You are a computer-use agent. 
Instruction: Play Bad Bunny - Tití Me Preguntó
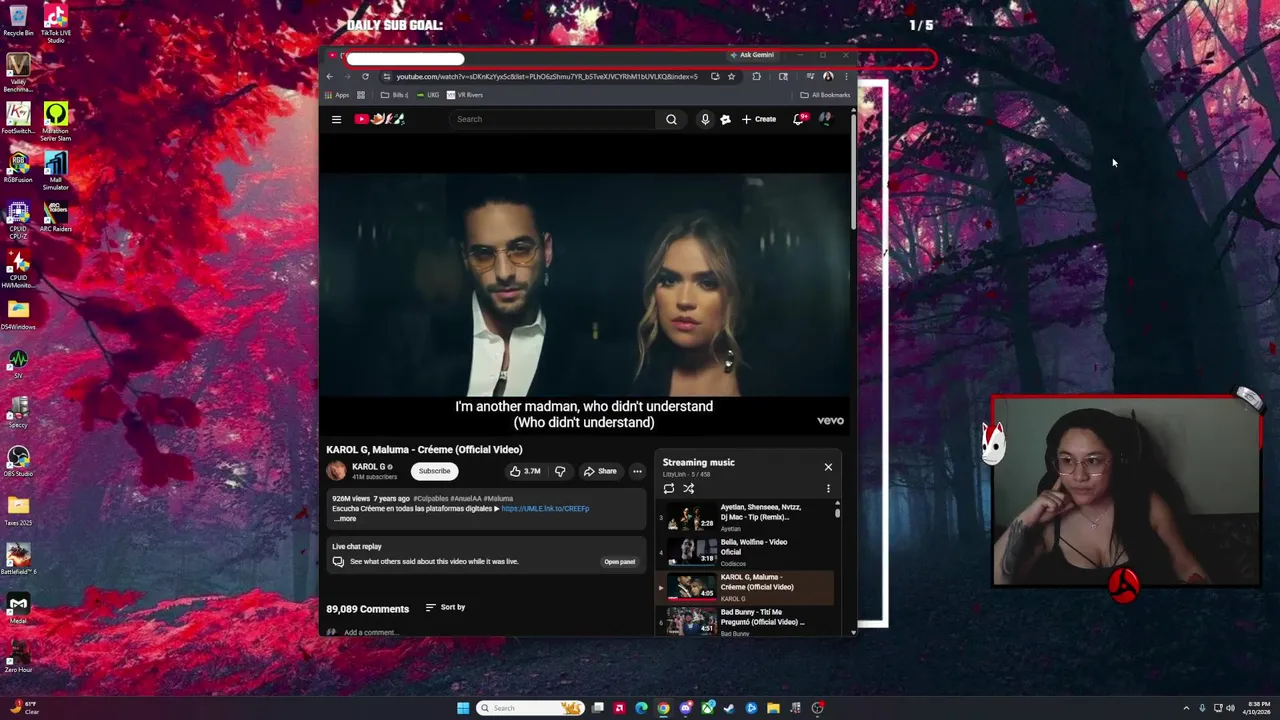(745, 621)
